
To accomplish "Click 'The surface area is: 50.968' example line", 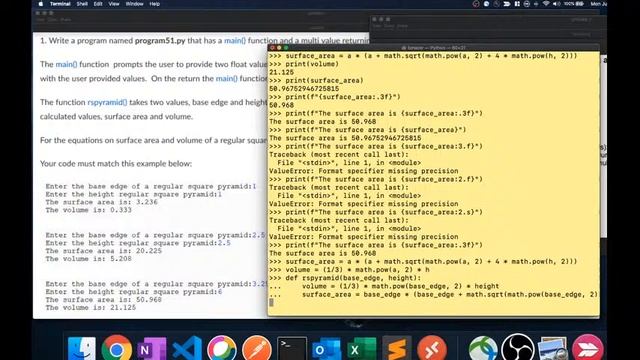I will [104, 300].
